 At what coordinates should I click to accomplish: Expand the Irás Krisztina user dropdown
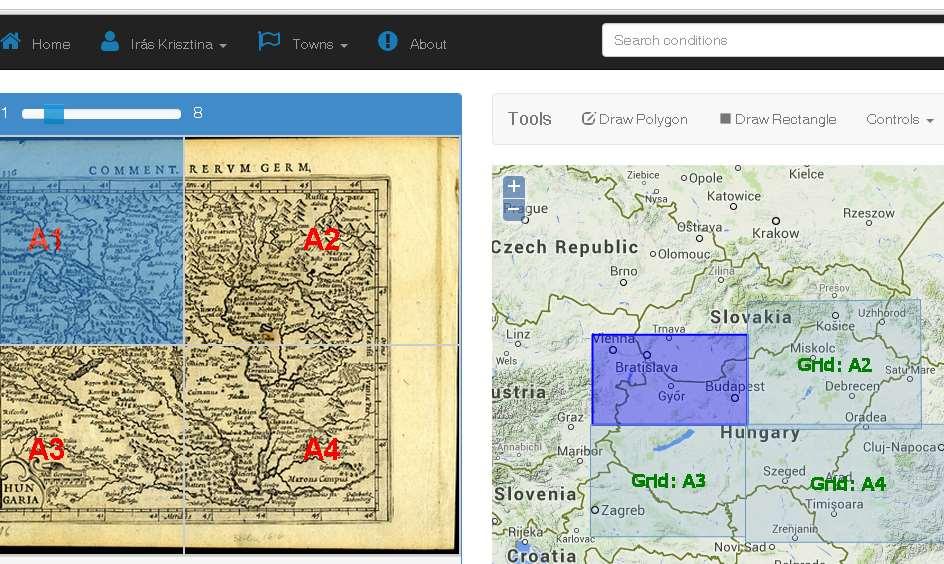178,44
